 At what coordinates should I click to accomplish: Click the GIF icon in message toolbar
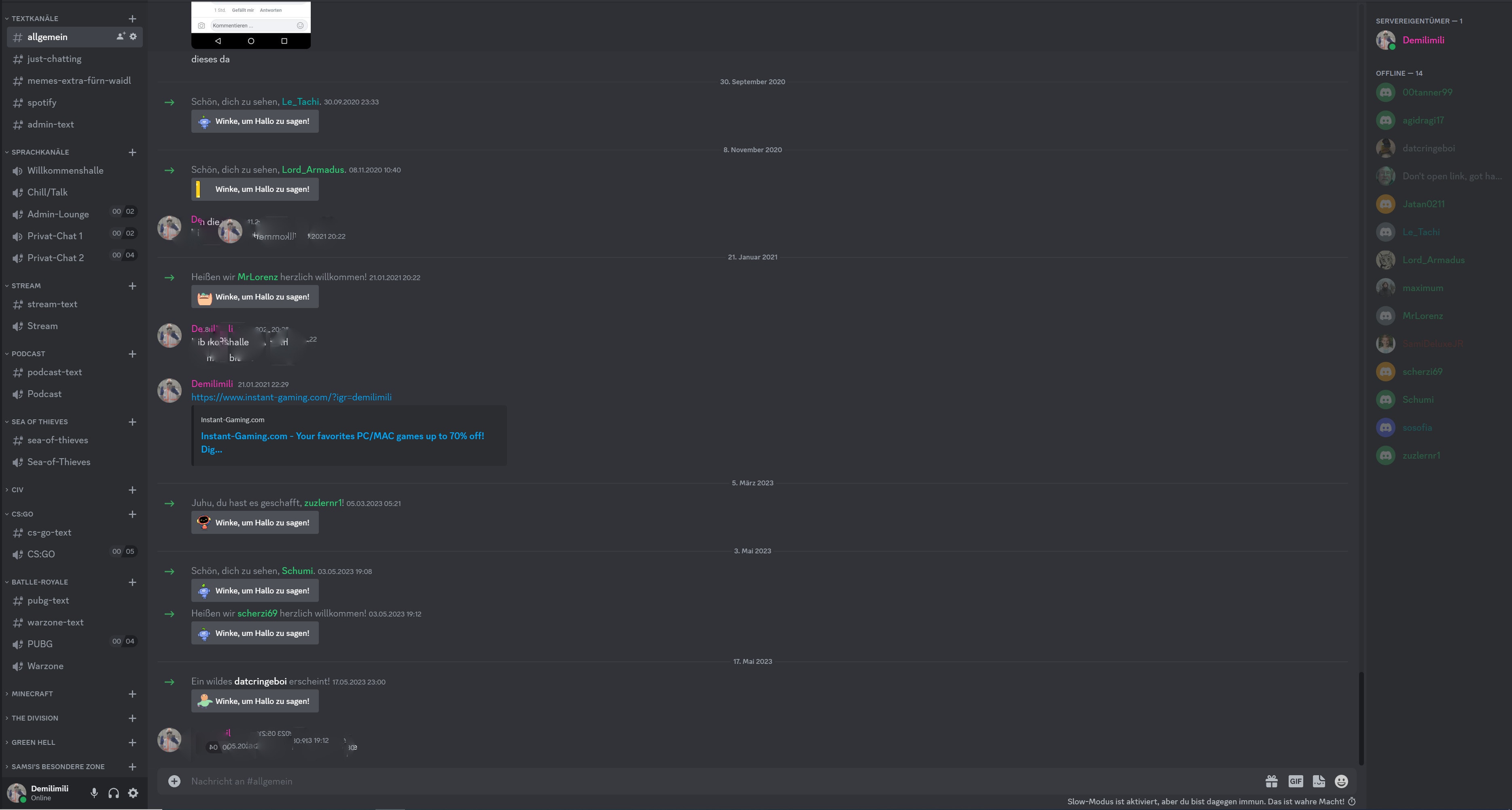[x=1296, y=781]
